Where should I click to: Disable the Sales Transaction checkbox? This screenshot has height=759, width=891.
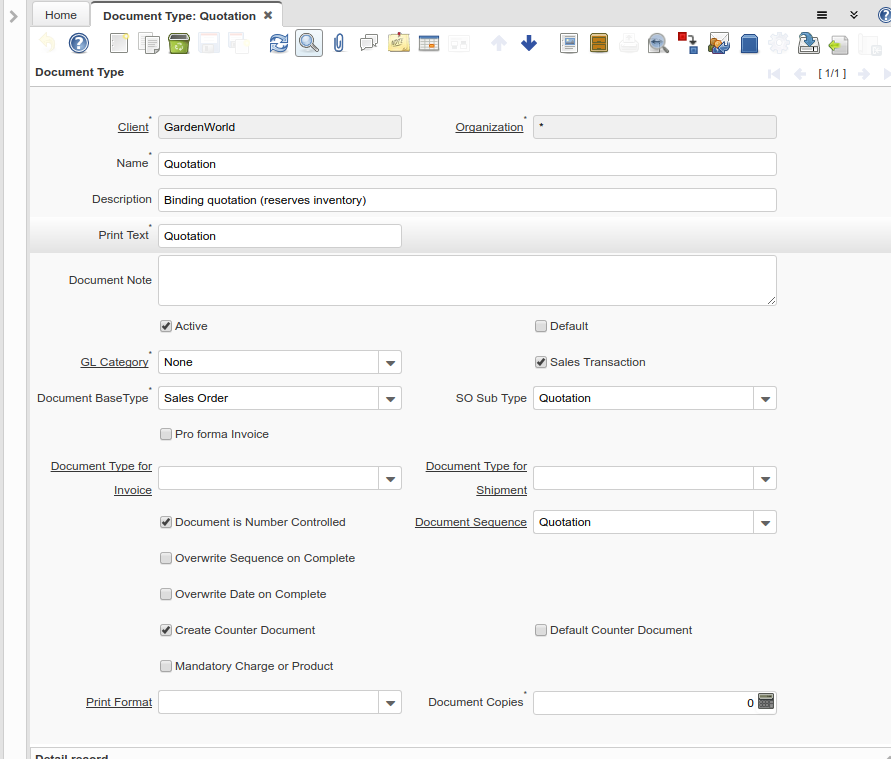click(540, 362)
